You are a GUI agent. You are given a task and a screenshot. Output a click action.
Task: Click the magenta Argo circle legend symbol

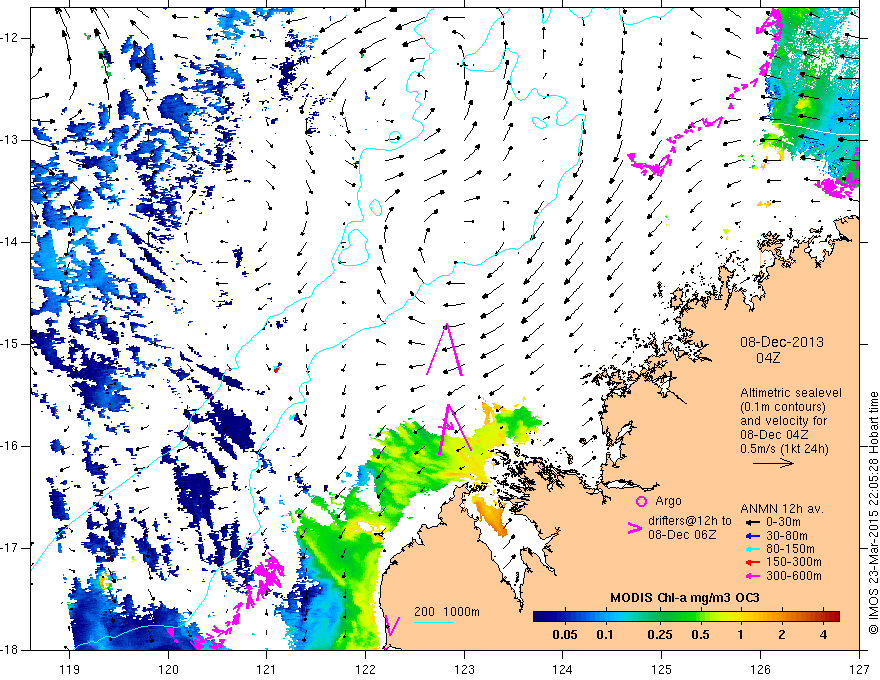pyautogui.click(x=641, y=501)
